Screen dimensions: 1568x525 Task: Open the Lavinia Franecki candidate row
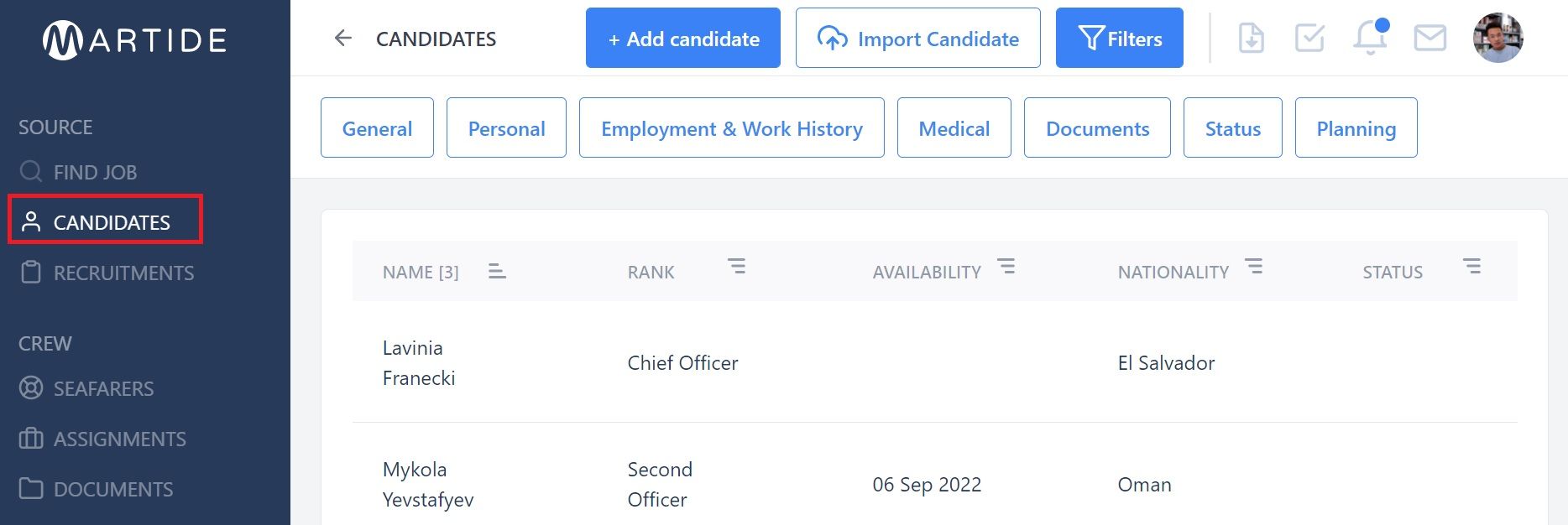click(934, 362)
